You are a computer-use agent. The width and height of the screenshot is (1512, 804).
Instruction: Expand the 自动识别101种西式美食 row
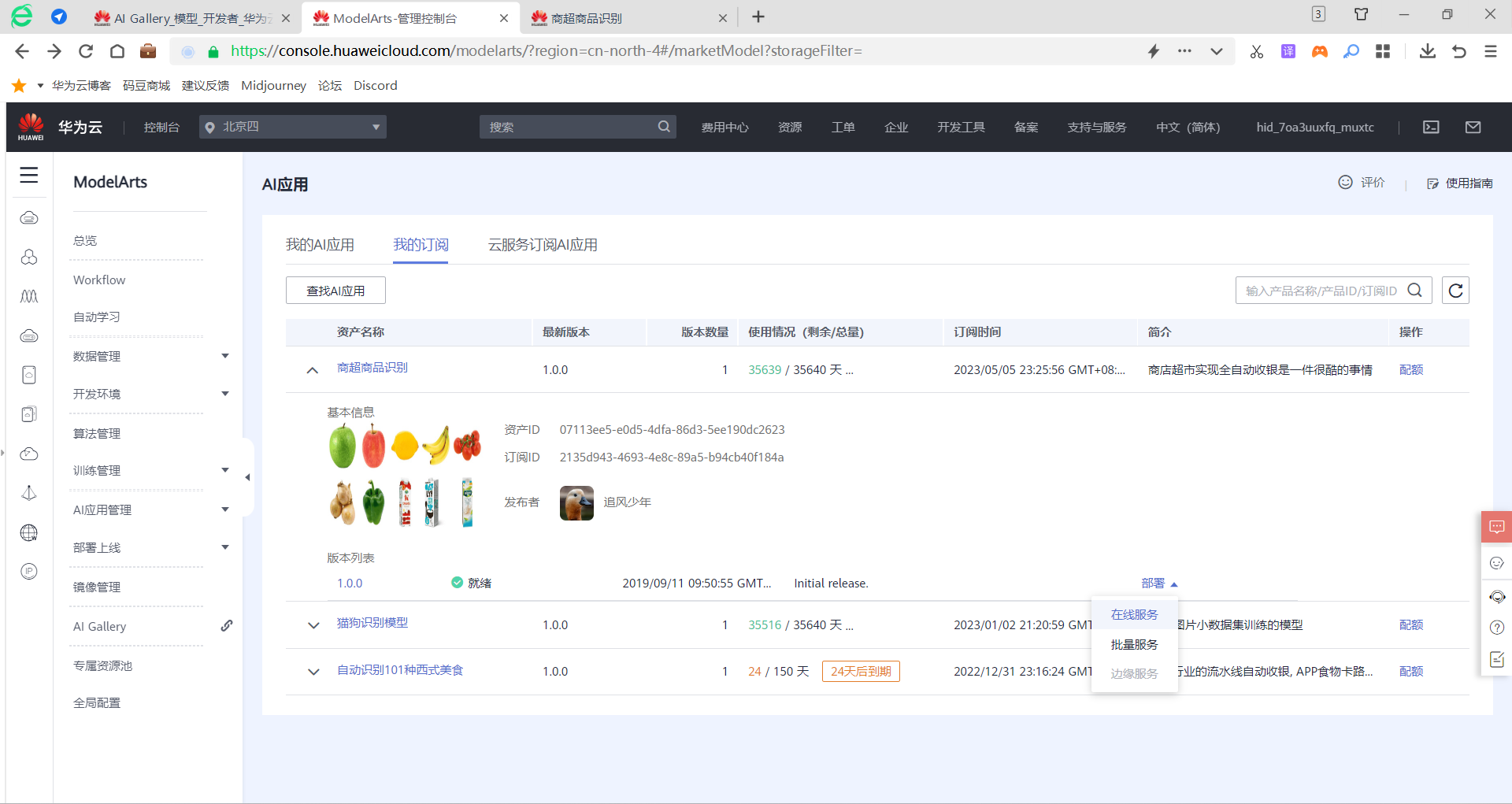point(313,672)
